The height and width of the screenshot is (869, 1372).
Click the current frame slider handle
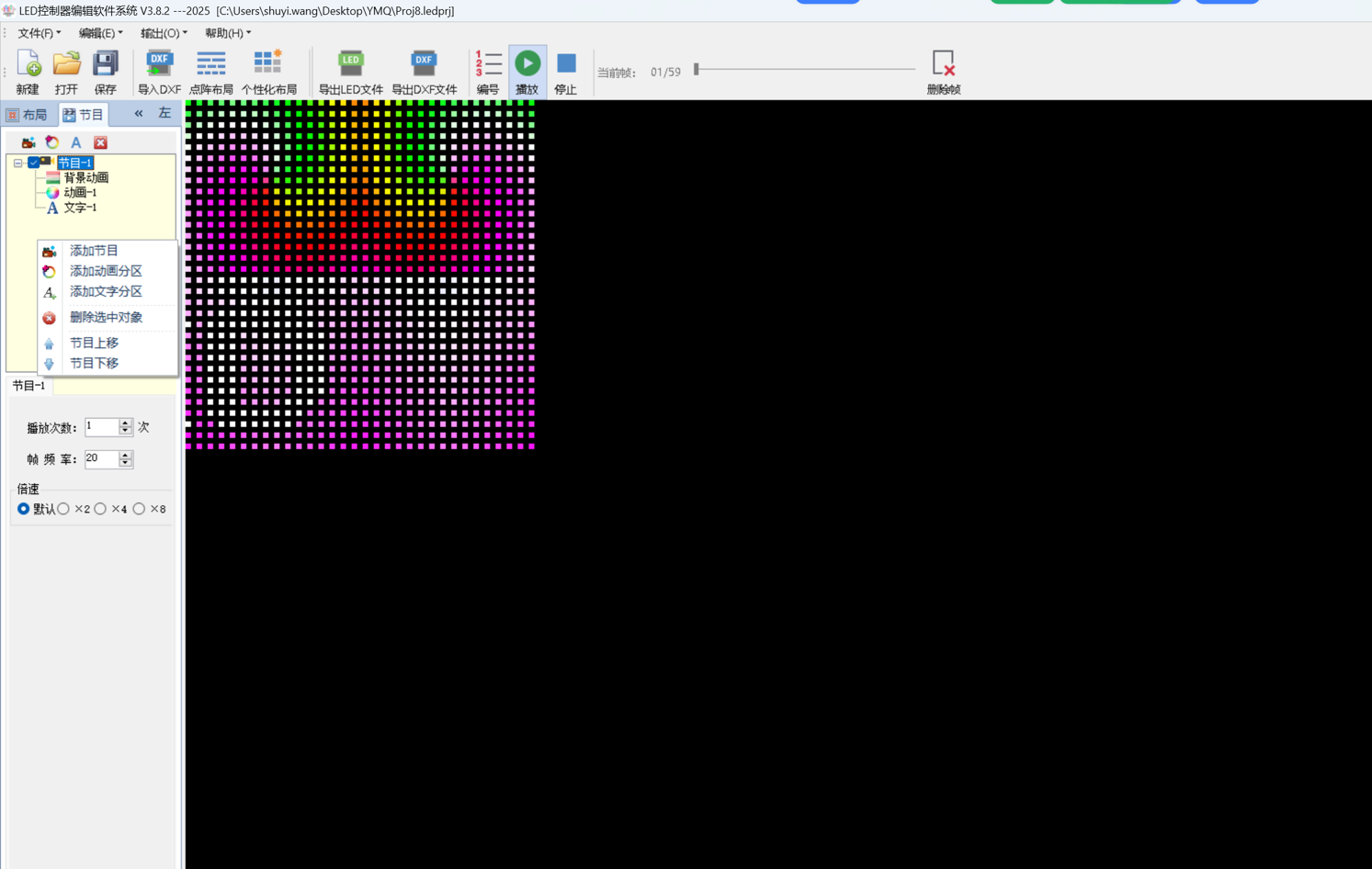[697, 69]
